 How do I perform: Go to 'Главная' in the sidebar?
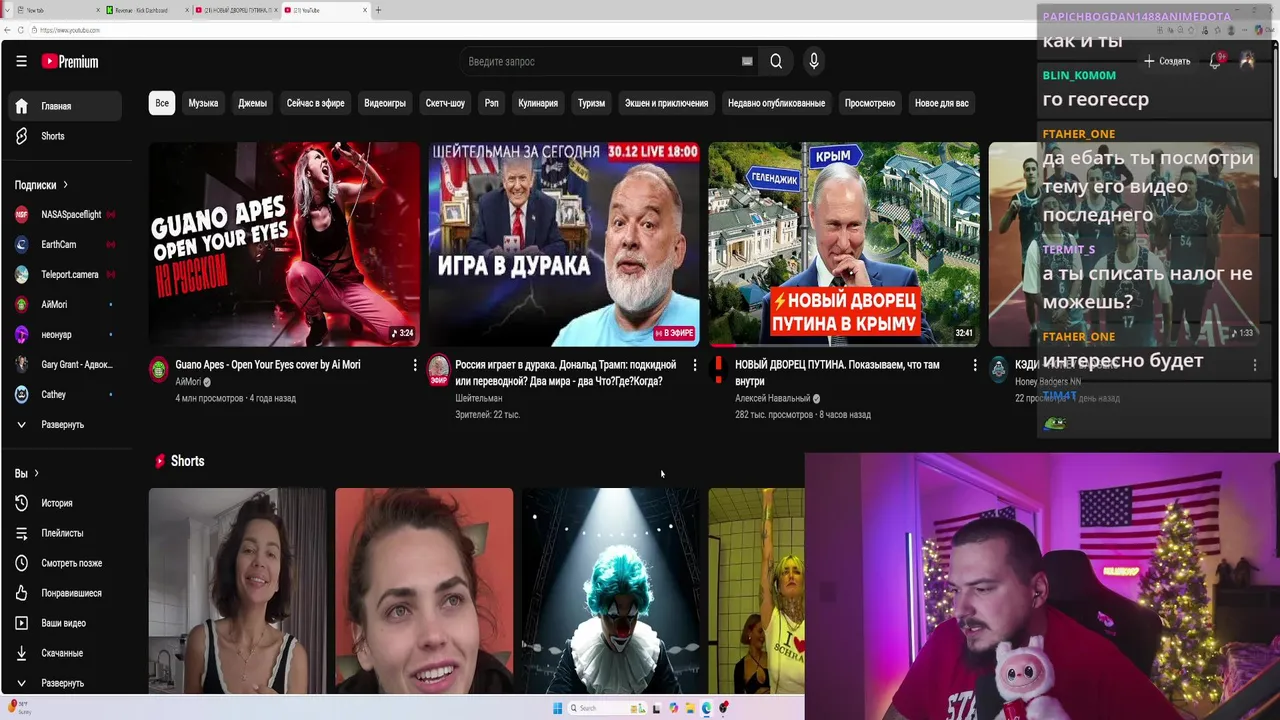click(x=65, y=106)
